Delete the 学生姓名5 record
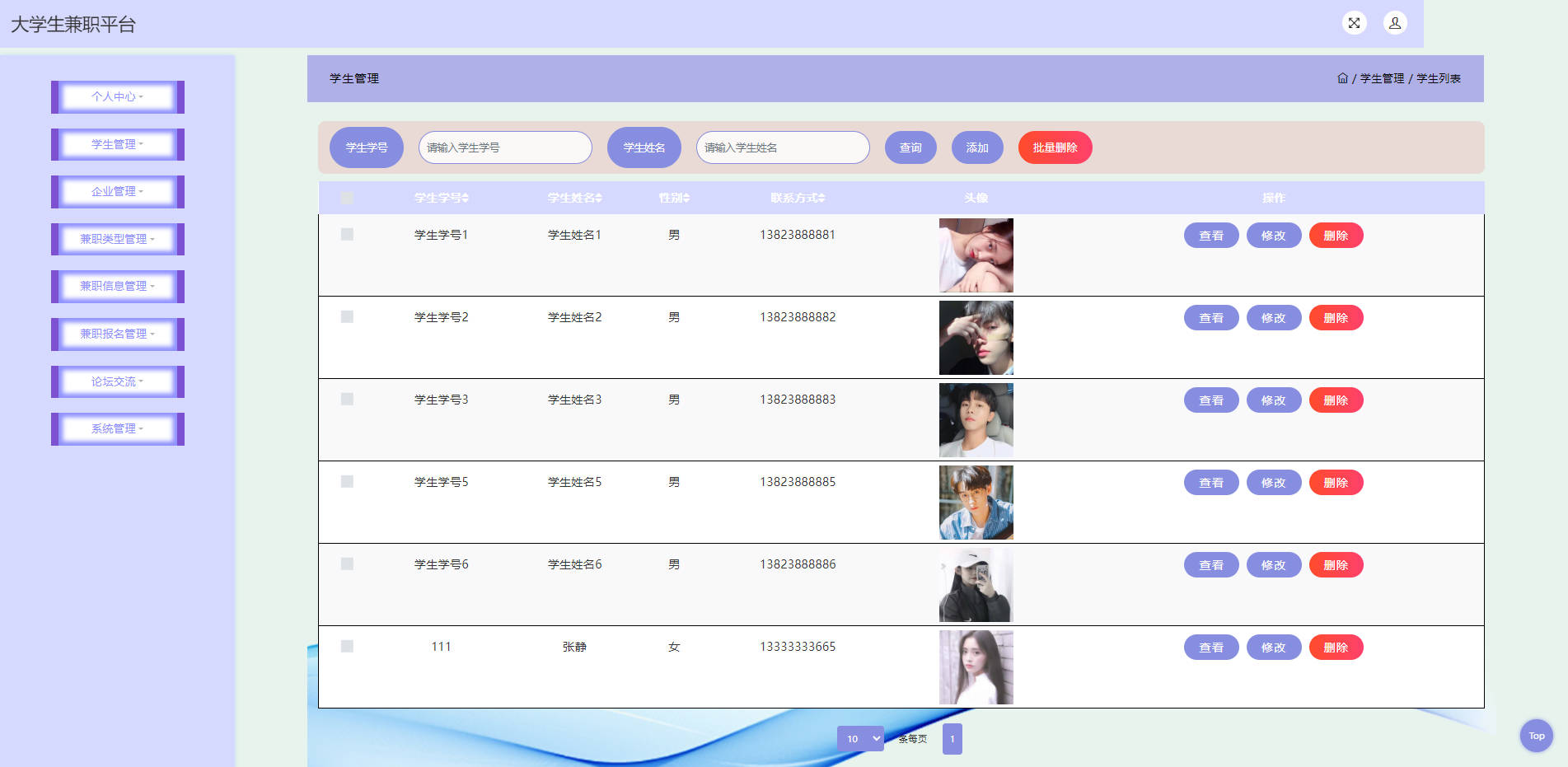Screen dimensions: 1568x767 click(x=1336, y=483)
